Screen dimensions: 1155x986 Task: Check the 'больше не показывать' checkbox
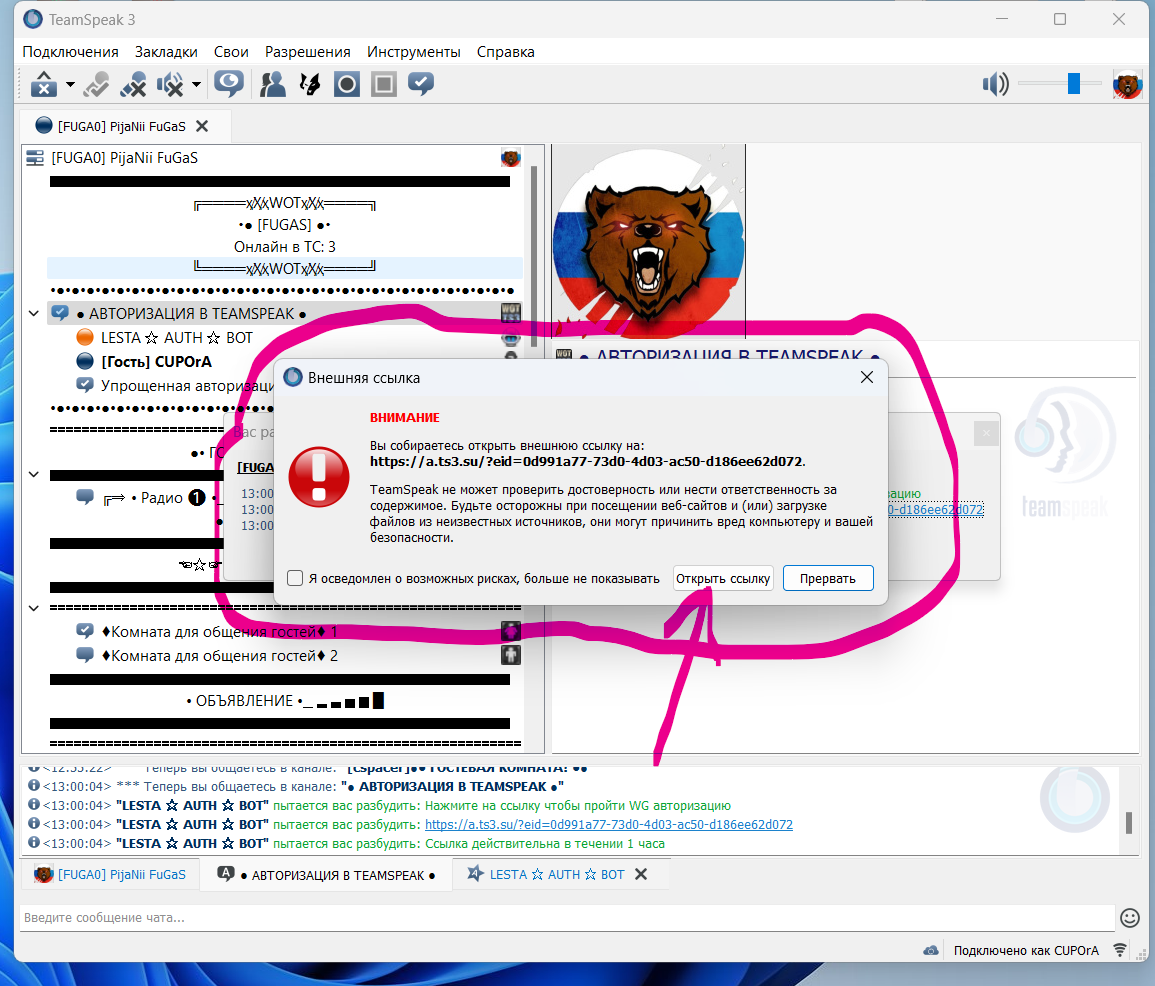295,578
